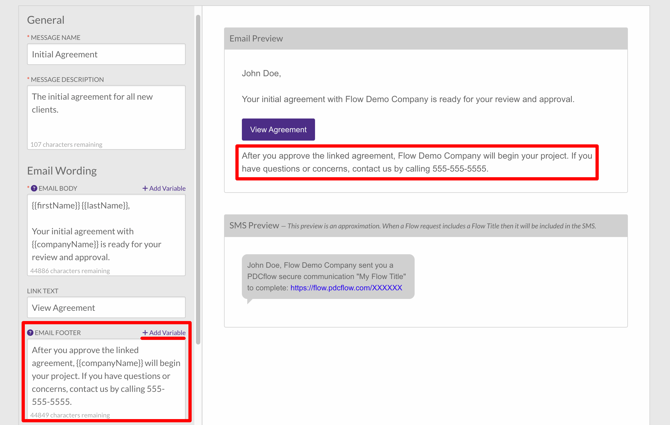Click the MESSAGE NAME field label

click(x=55, y=38)
